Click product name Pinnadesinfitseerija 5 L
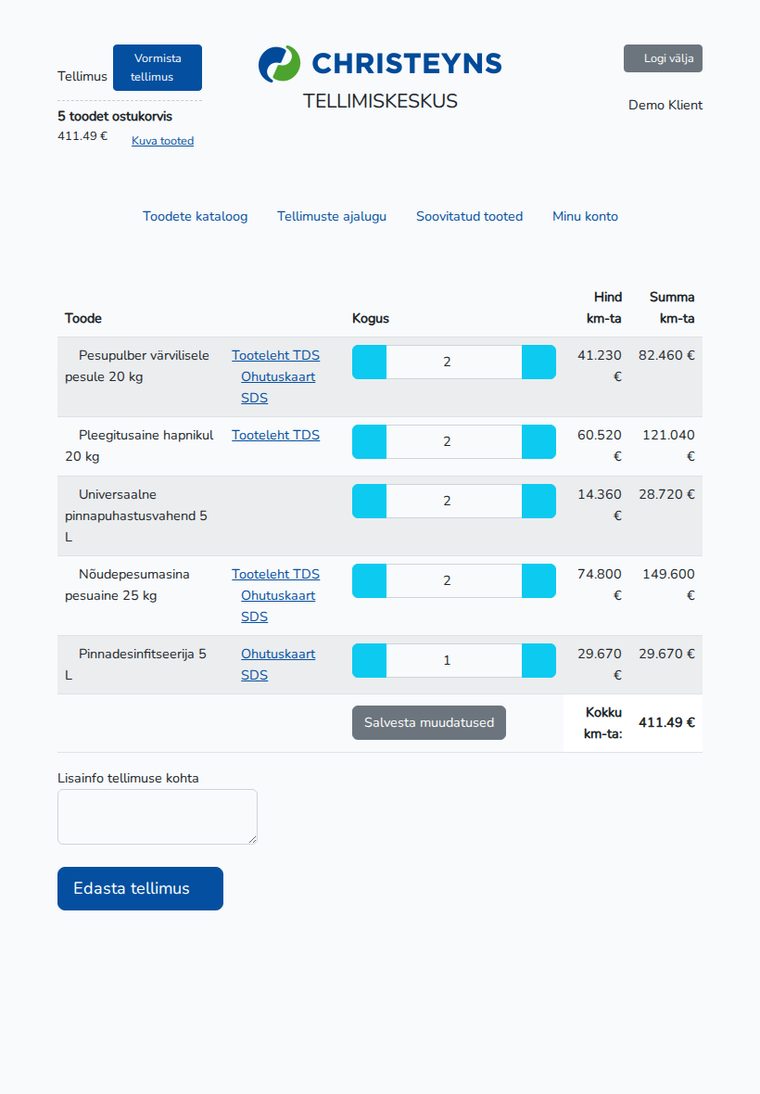The image size is (760, 1094). tap(135, 664)
